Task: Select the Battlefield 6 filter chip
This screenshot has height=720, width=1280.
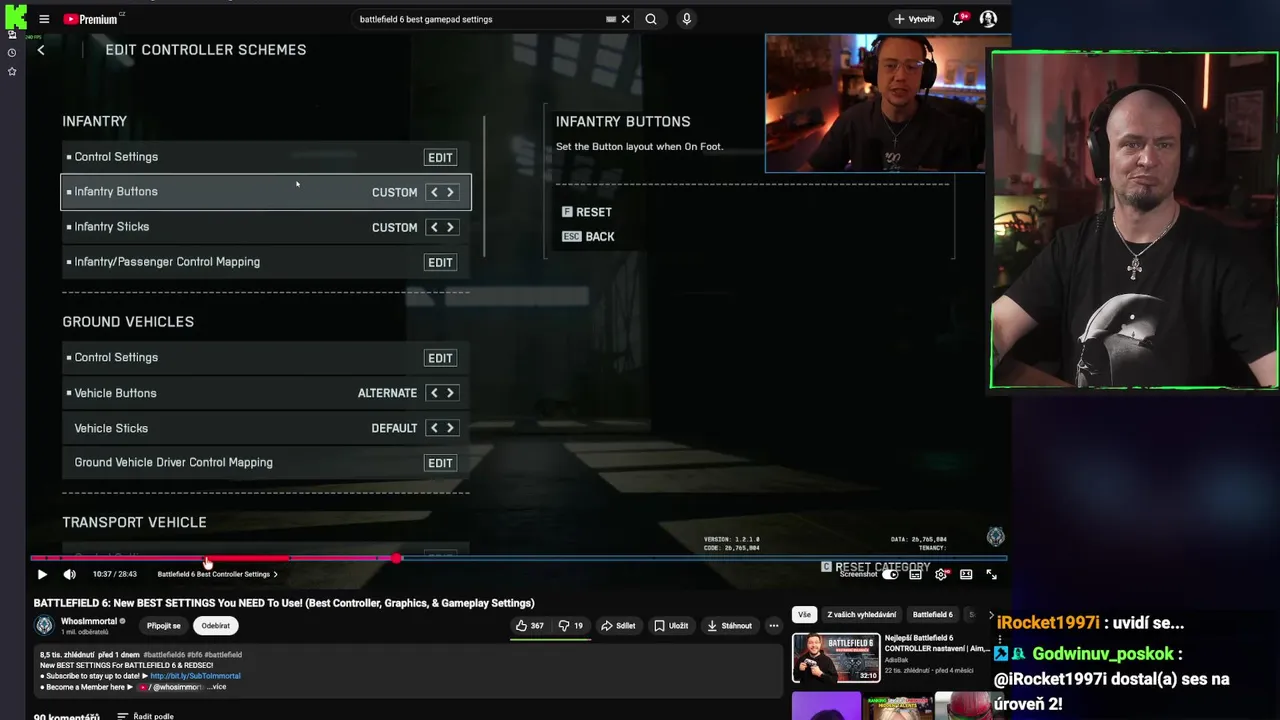Action: (933, 614)
